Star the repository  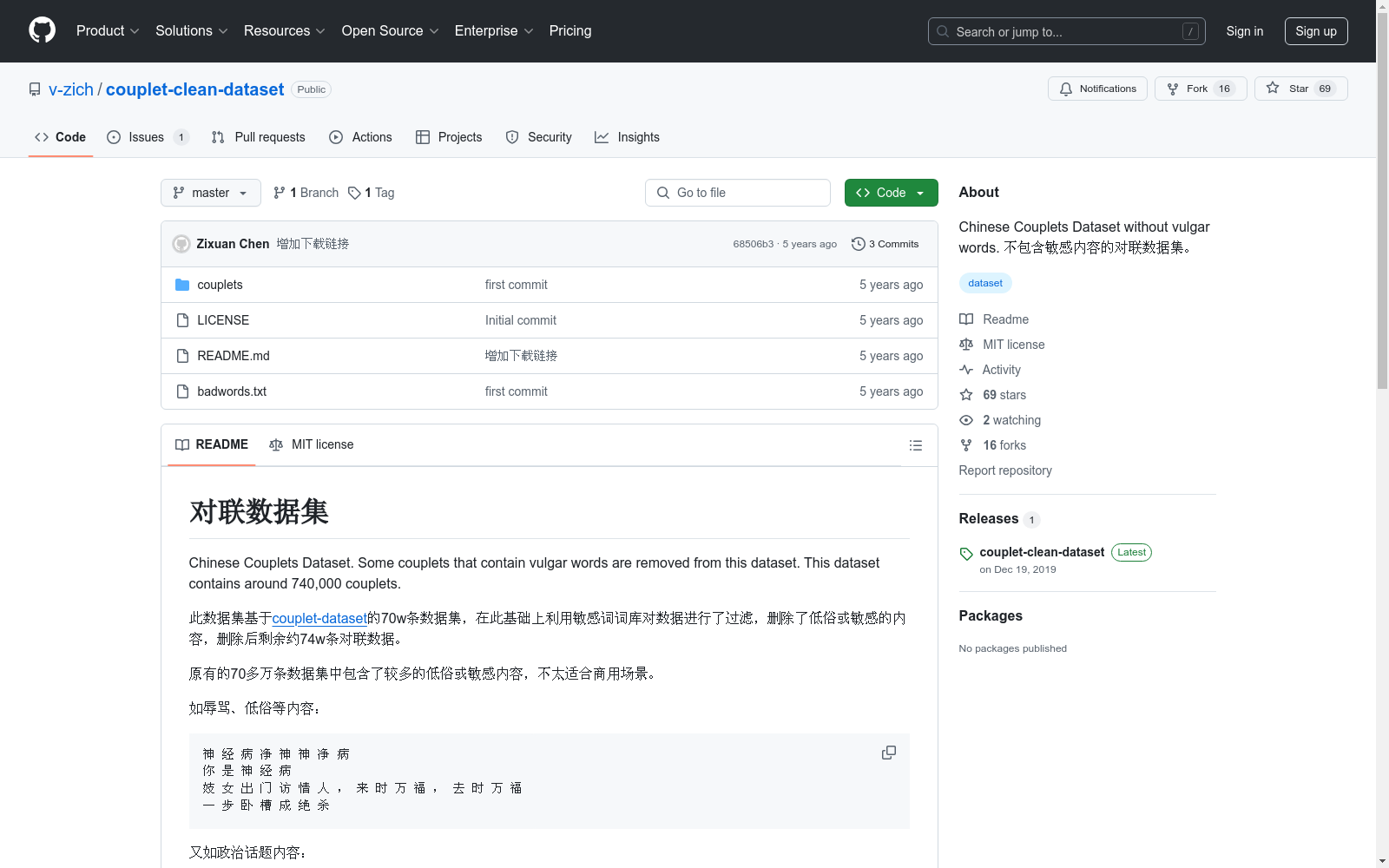1300,89
